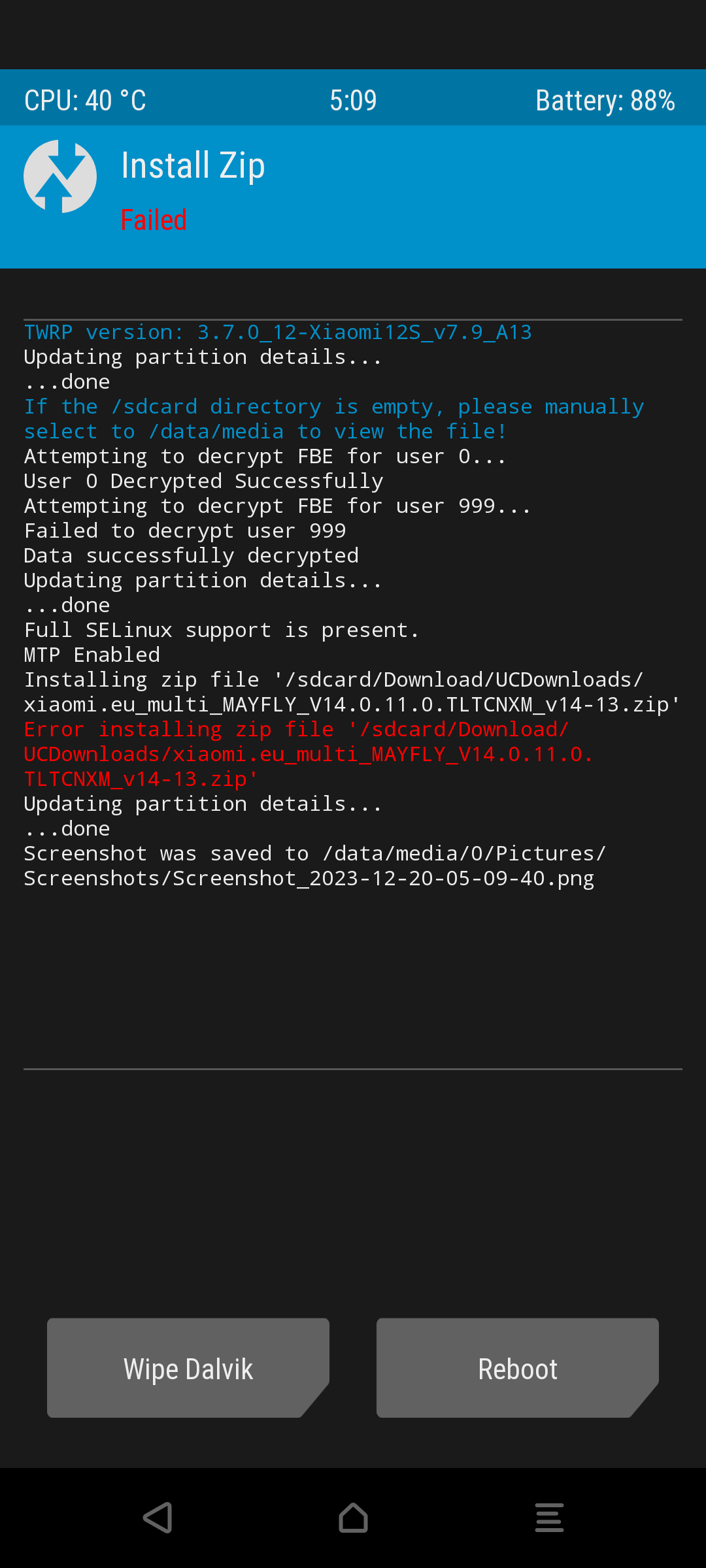
Task: Tap the Data successfully decrypted line
Action: click(x=192, y=555)
